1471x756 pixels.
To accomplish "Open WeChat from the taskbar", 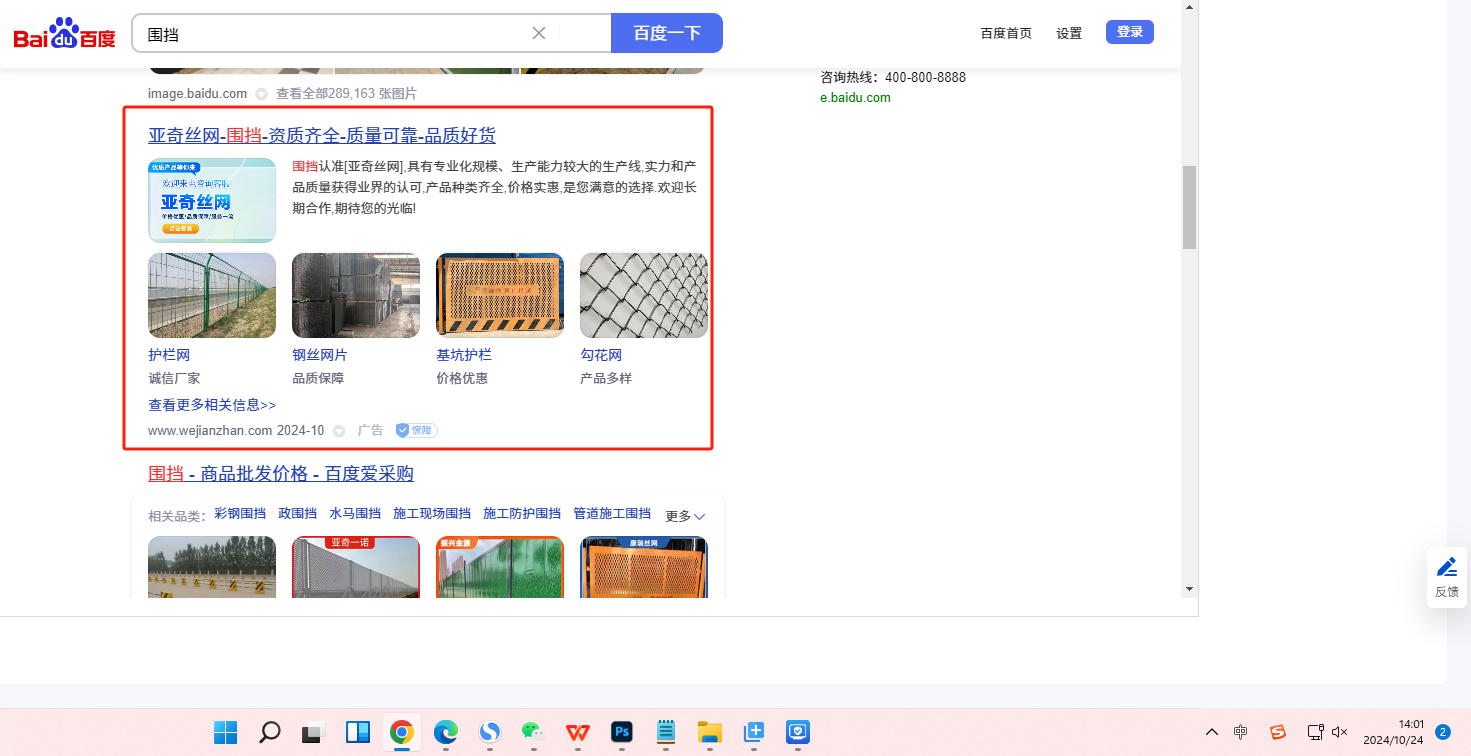I will coord(533,732).
